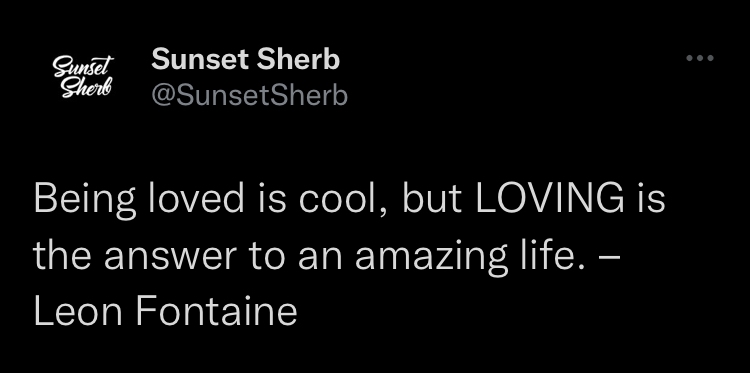Select the word 'Sherb' in the display name
The width and height of the screenshot is (750, 373).
tap(298, 60)
